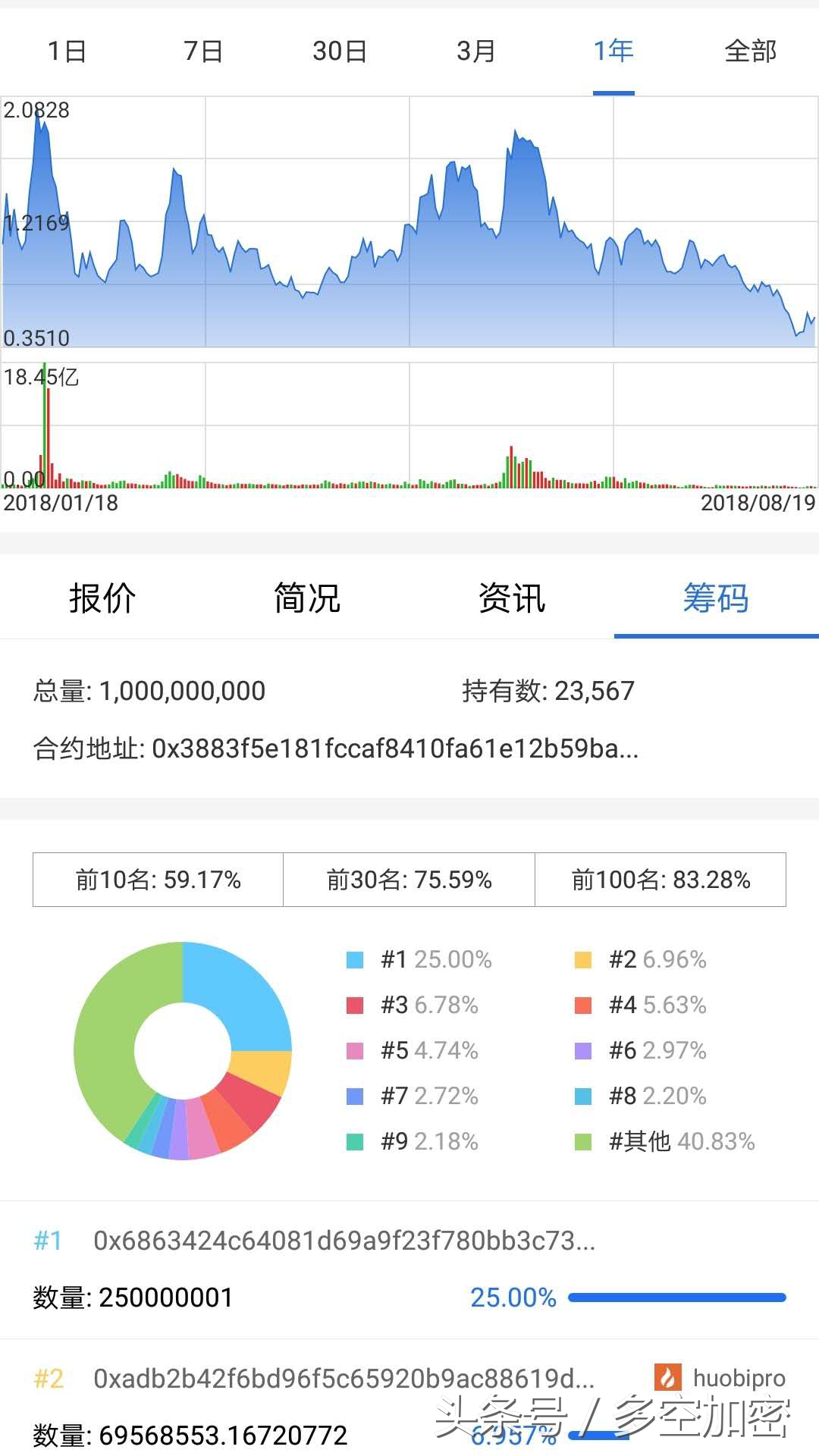Tap the 前30名: 75.59% cell

pyautogui.click(x=409, y=880)
